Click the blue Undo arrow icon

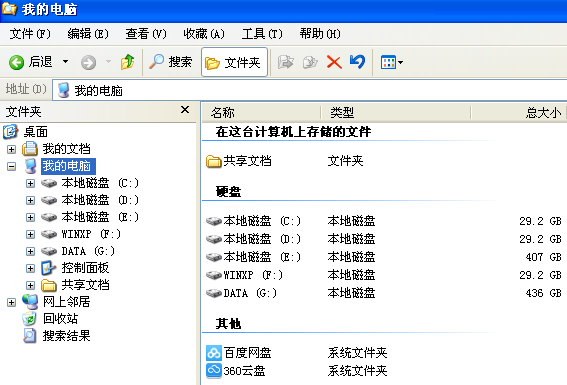358,62
